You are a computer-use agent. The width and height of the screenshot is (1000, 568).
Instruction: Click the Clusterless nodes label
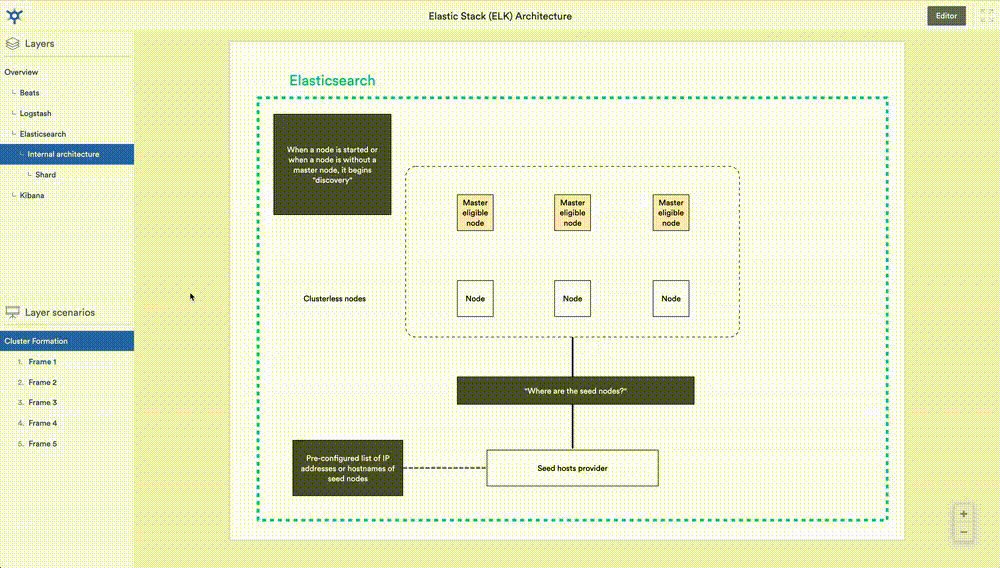(334, 298)
